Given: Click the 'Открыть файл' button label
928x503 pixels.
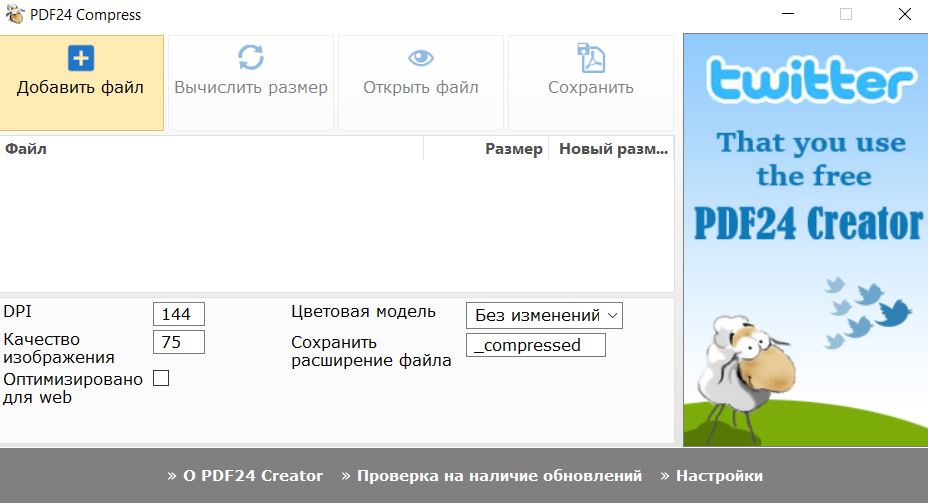Looking at the screenshot, I should [x=421, y=88].
